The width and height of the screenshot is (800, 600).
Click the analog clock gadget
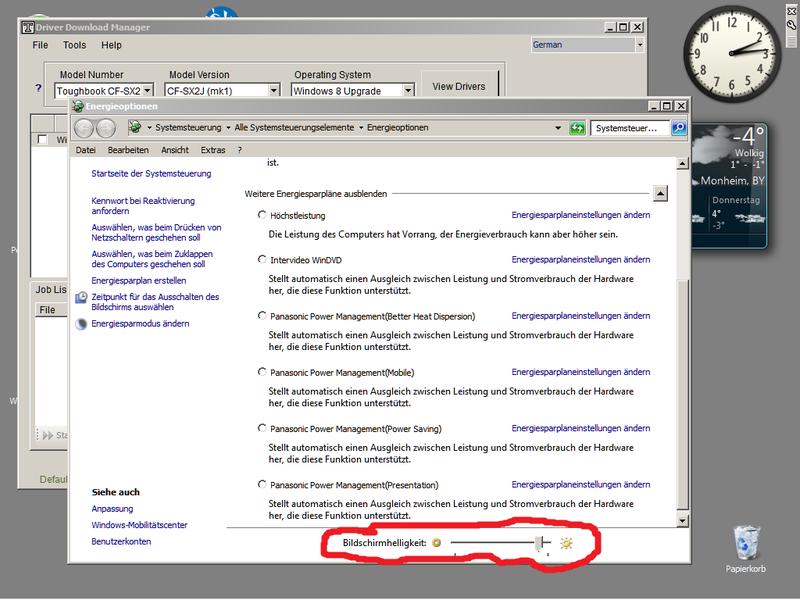732,53
